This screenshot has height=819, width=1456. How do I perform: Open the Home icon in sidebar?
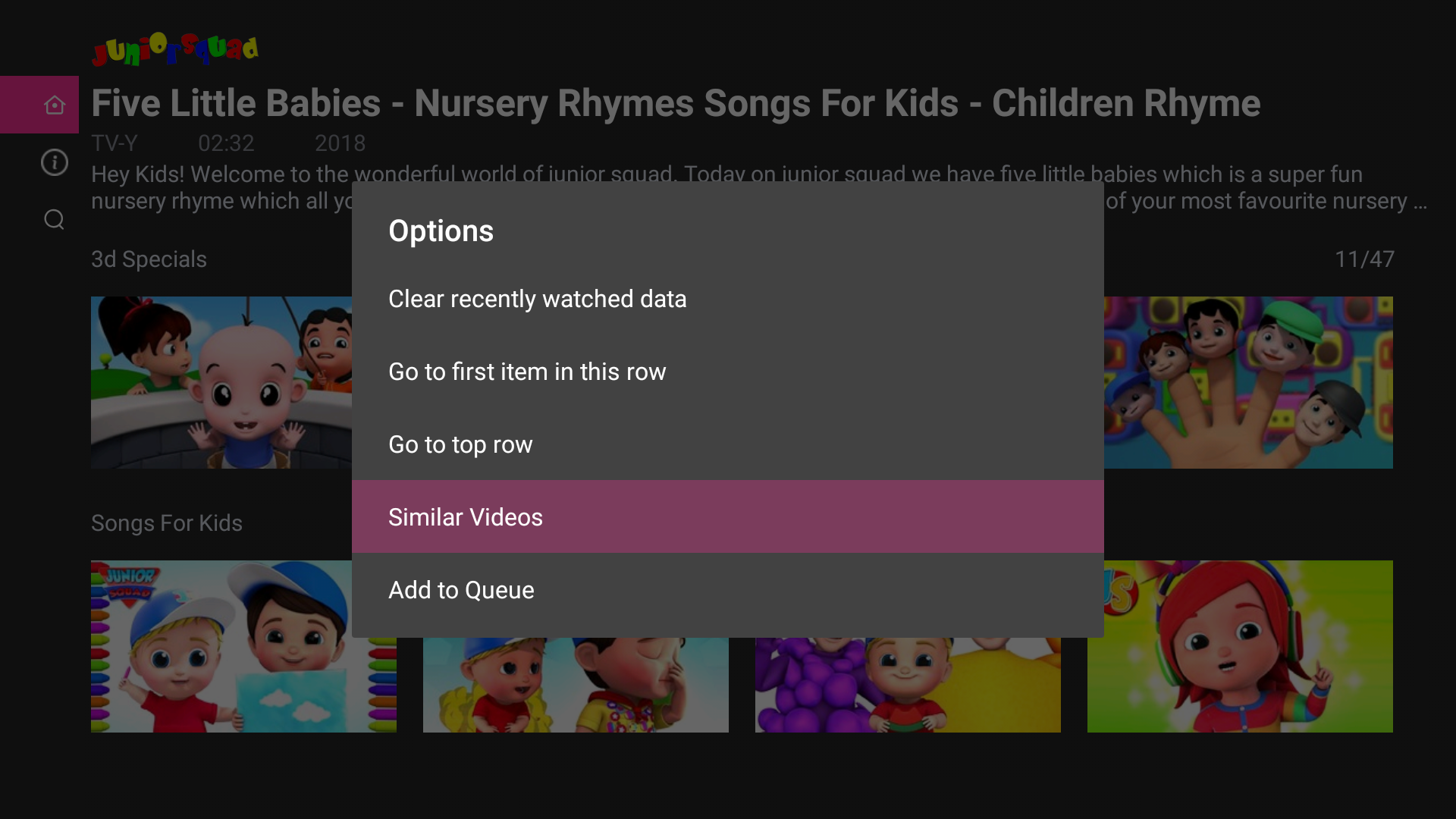pos(54,105)
